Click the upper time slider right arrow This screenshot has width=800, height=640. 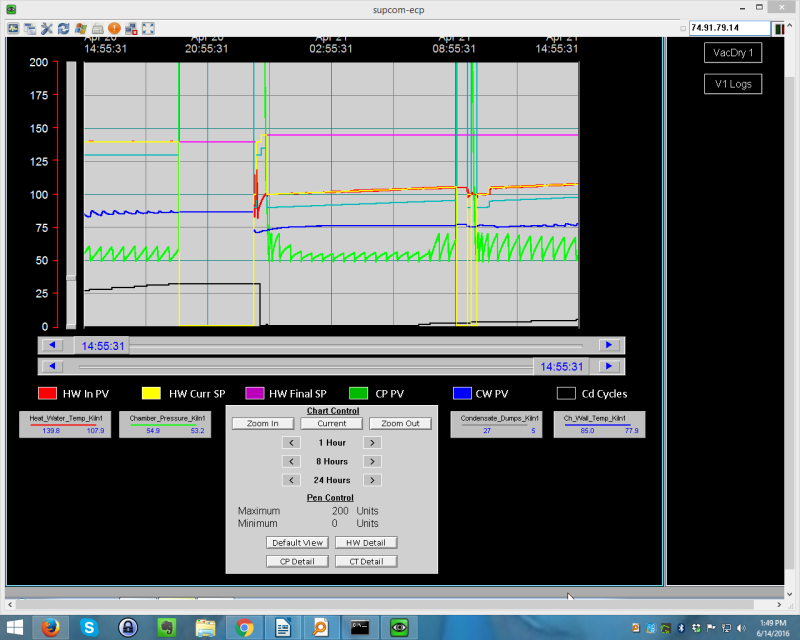click(609, 345)
